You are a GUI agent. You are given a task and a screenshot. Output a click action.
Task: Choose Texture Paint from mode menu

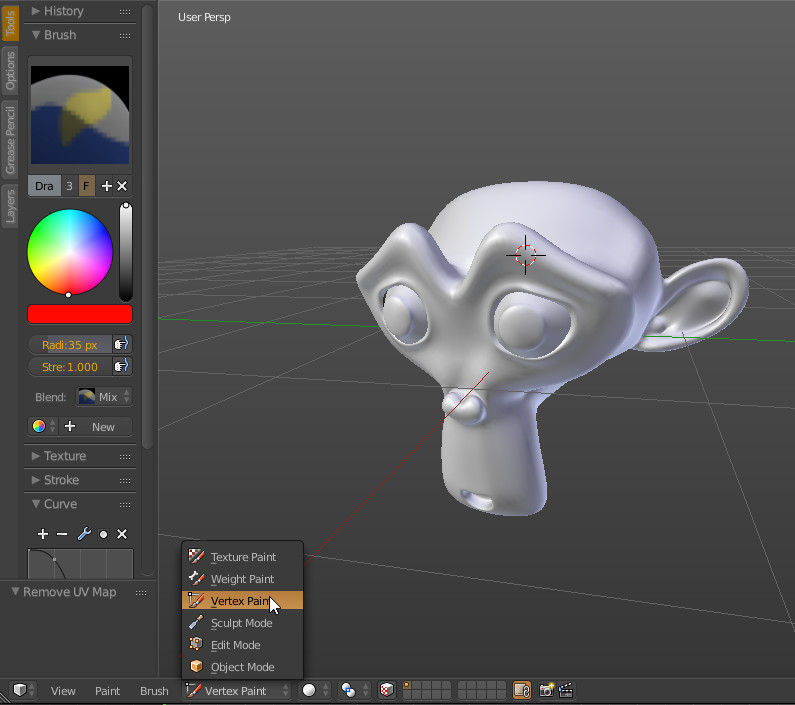[x=242, y=556]
